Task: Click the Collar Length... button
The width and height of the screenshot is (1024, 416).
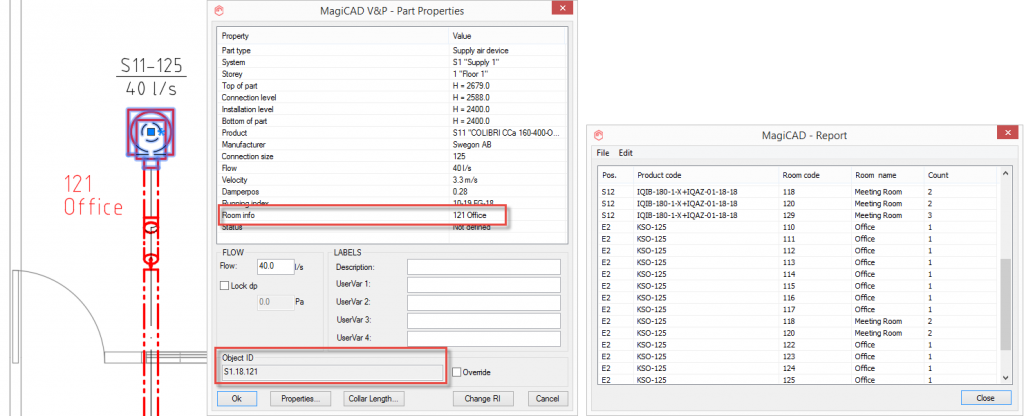Action: [374, 398]
